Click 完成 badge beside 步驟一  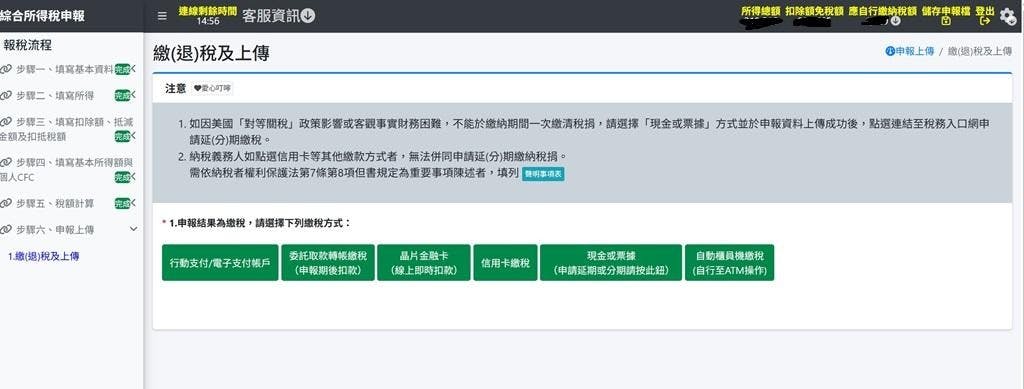[x=122, y=69]
